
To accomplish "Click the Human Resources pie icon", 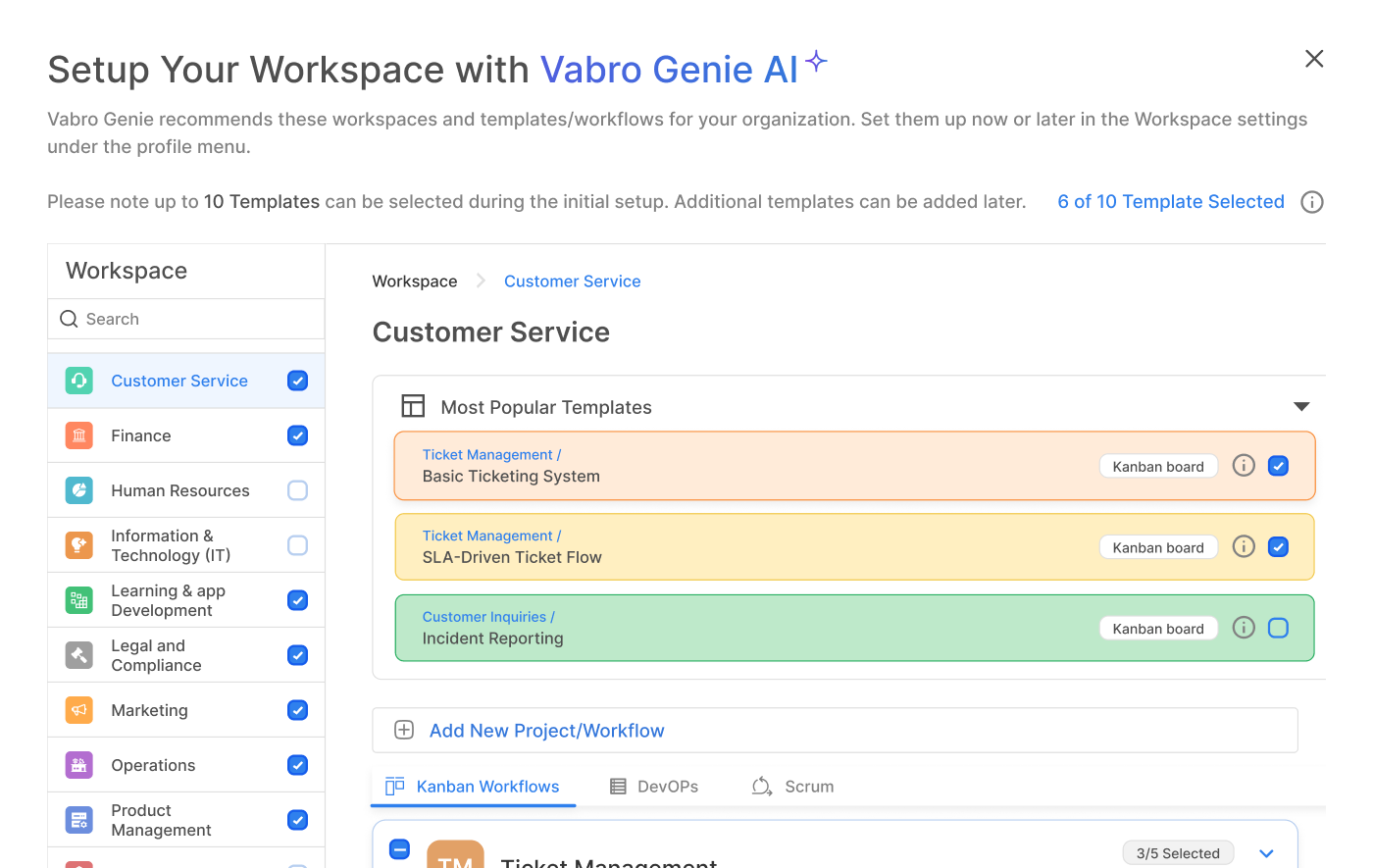I will point(79,490).
